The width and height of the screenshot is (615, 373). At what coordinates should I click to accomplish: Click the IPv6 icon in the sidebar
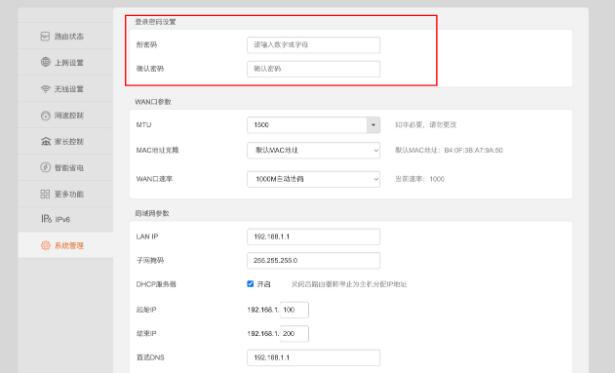(46, 219)
